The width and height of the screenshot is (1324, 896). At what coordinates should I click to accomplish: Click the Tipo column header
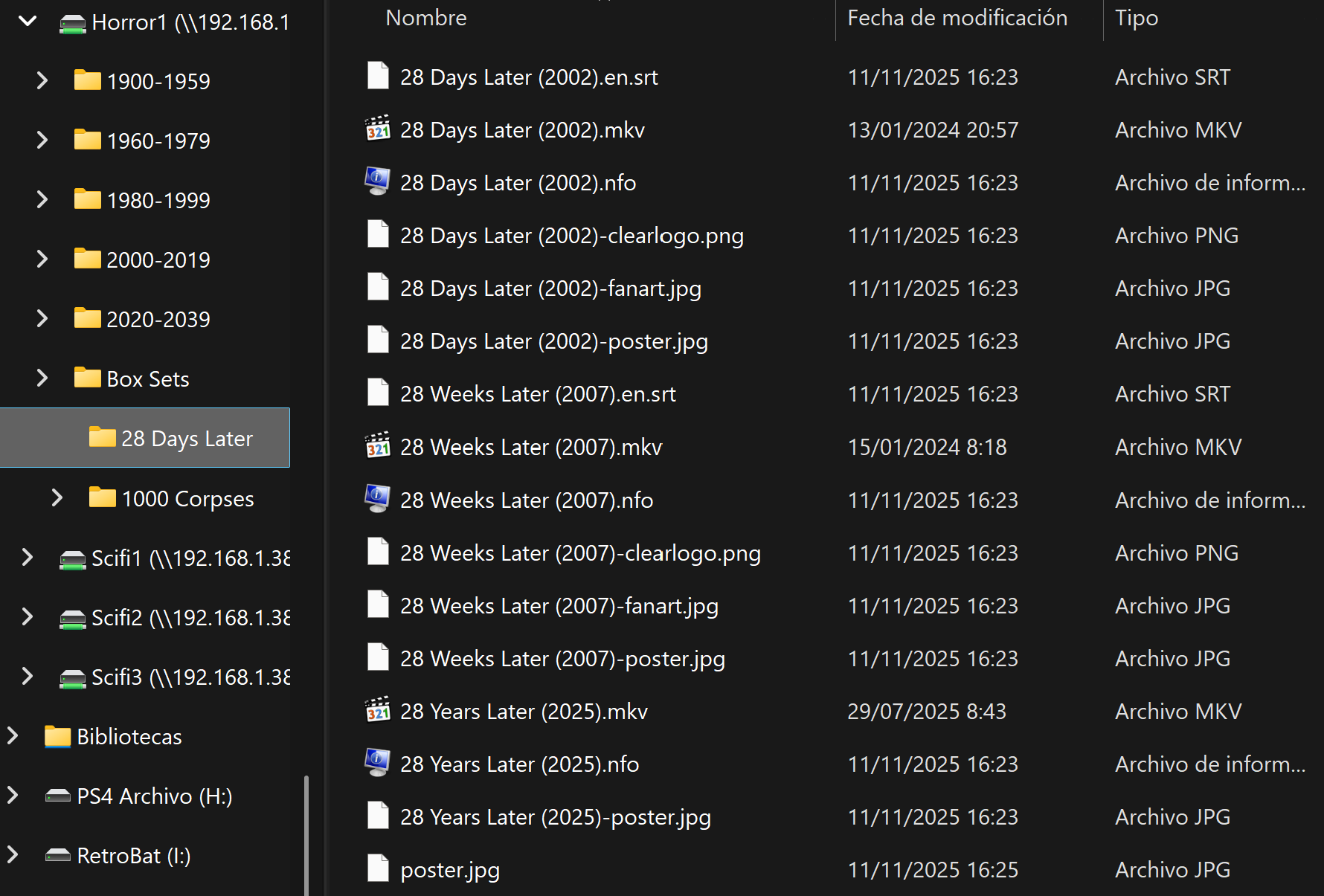[1137, 18]
